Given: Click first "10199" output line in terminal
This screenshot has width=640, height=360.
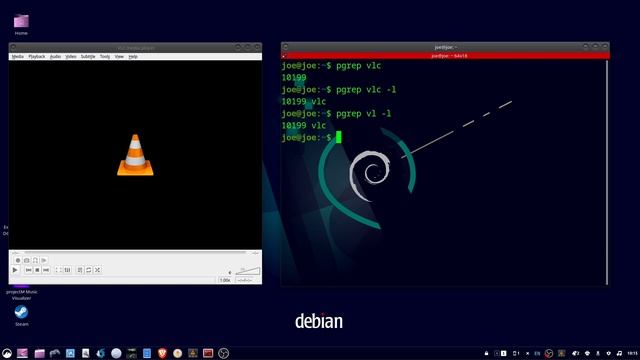Looking at the screenshot, I should (294, 78).
